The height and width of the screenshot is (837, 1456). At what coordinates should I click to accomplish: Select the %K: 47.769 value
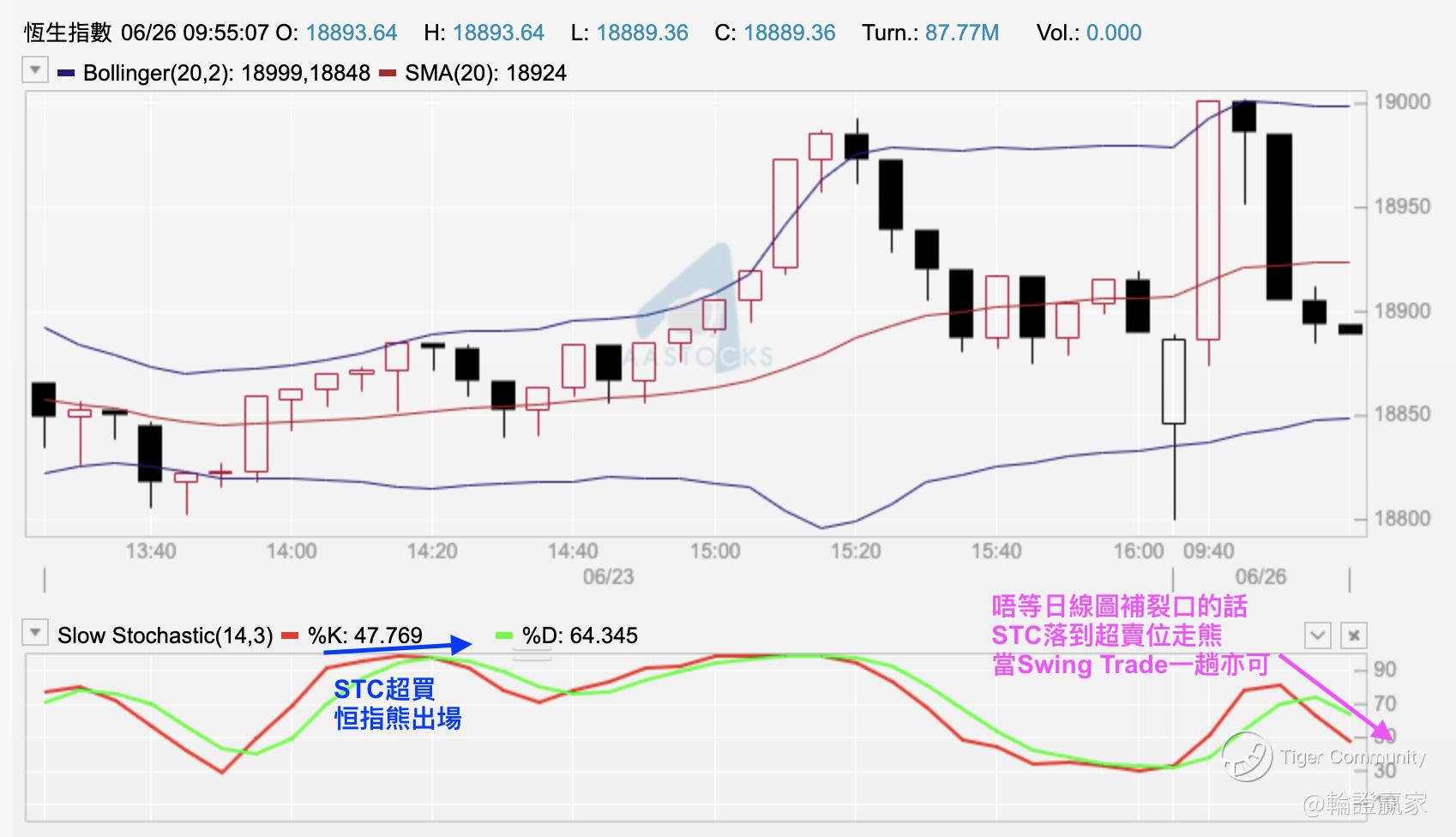(365, 635)
